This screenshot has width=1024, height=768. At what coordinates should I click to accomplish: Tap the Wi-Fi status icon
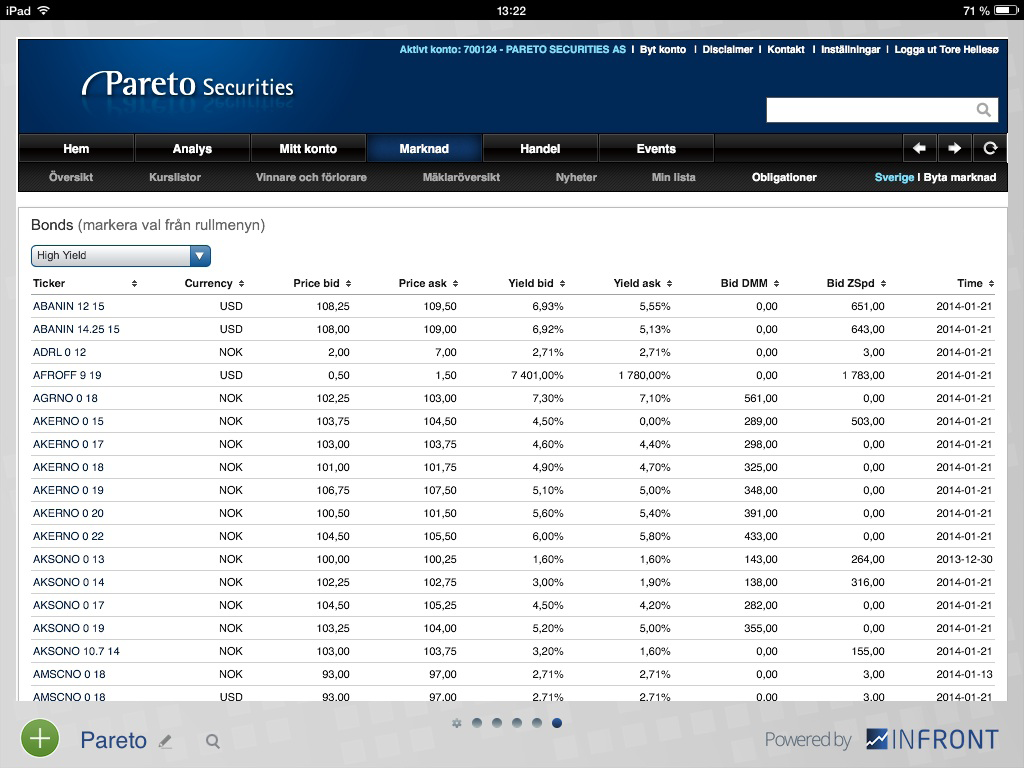44,10
